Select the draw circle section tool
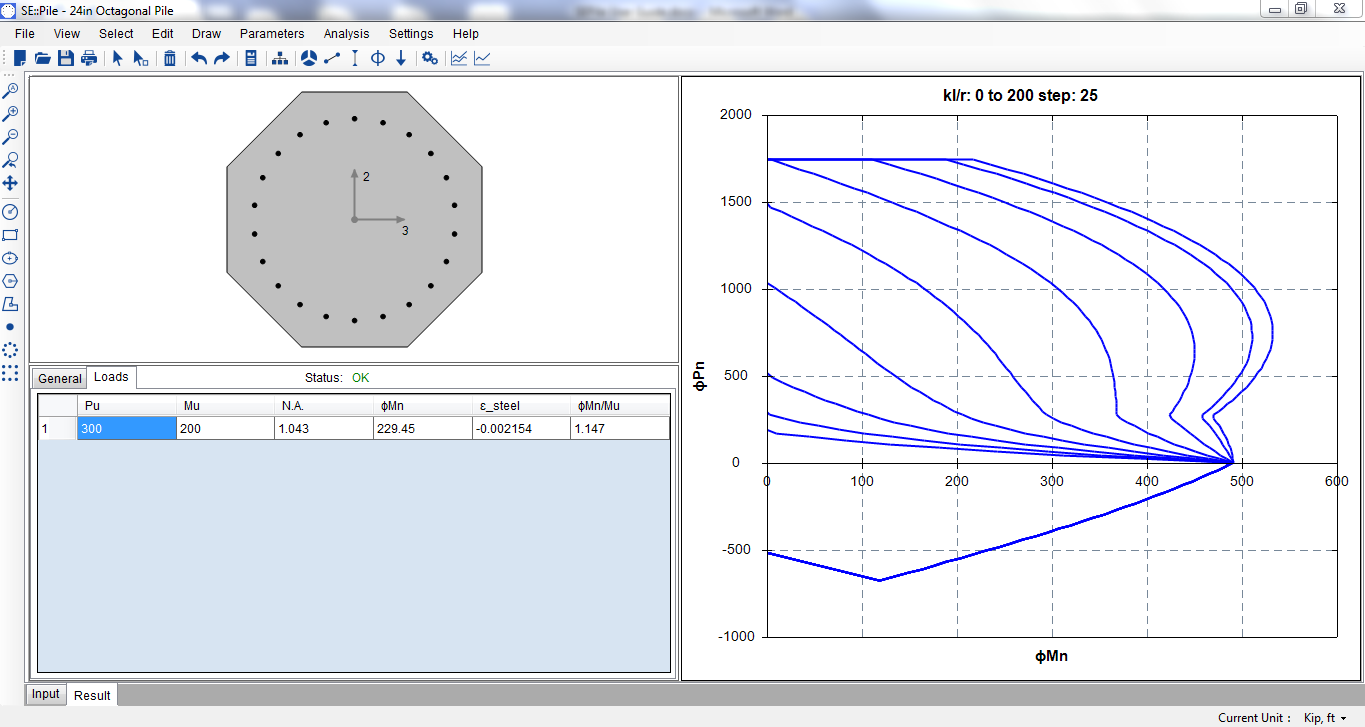 pyautogui.click(x=10, y=258)
